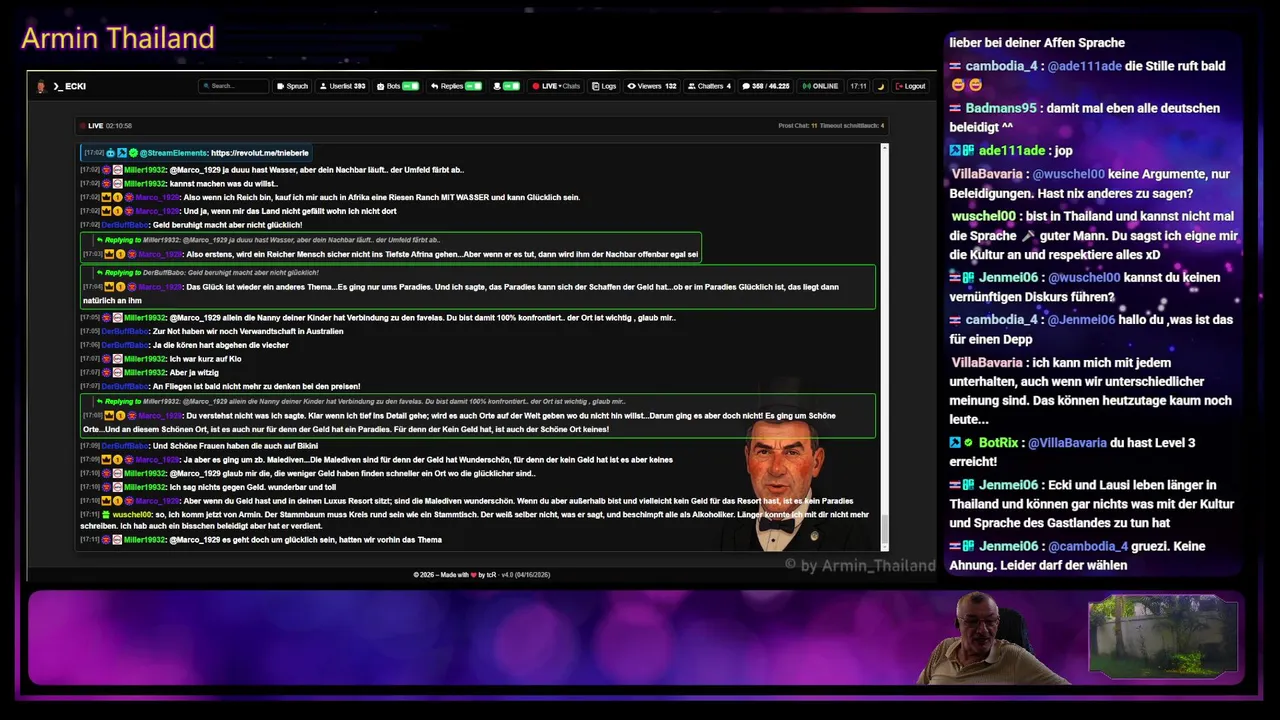Open the Chatters 4 list
This screenshot has width=1280, height=720.
(x=710, y=86)
